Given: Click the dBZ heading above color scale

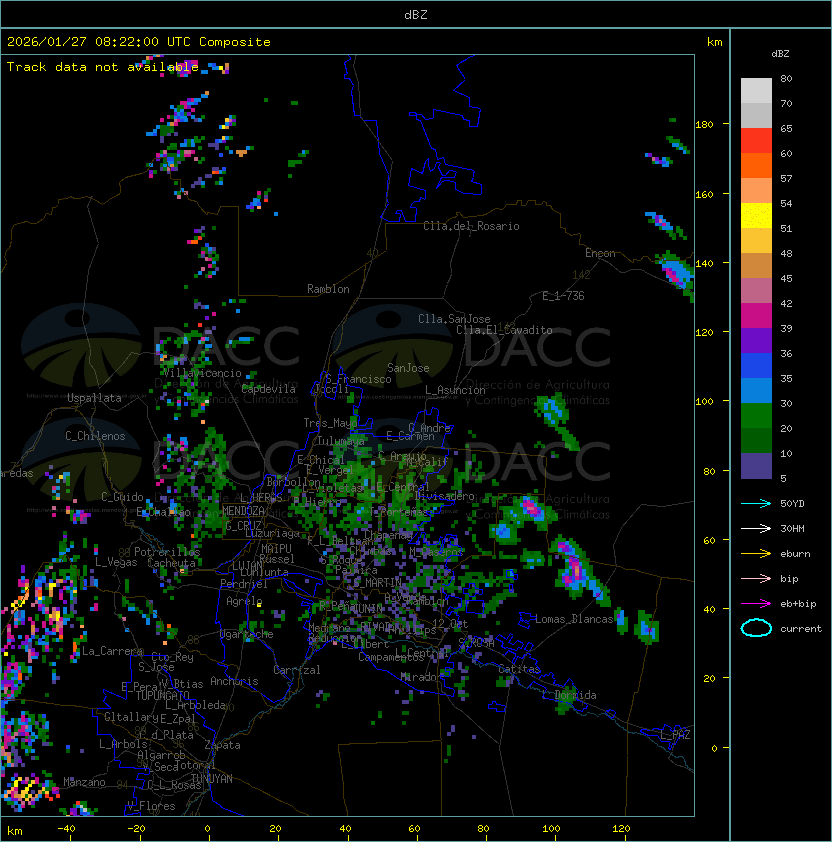Looking at the screenshot, I should coord(780,53).
